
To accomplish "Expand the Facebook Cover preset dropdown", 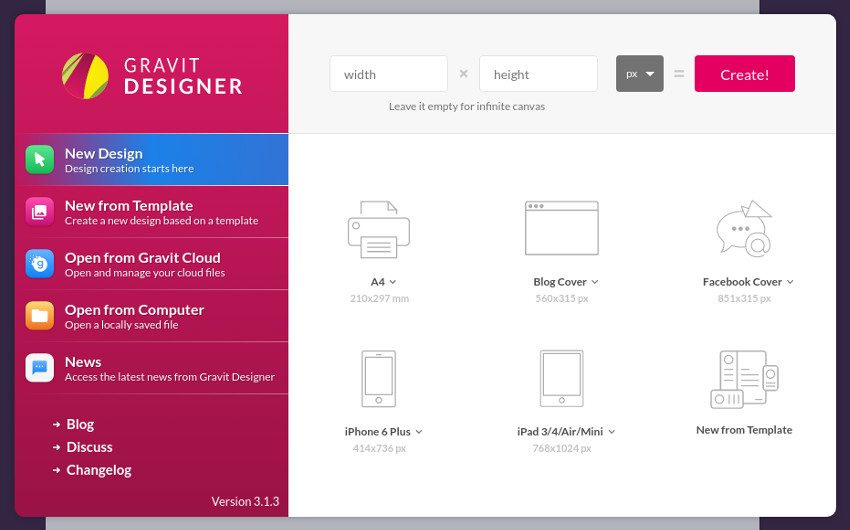I will [x=790, y=282].
